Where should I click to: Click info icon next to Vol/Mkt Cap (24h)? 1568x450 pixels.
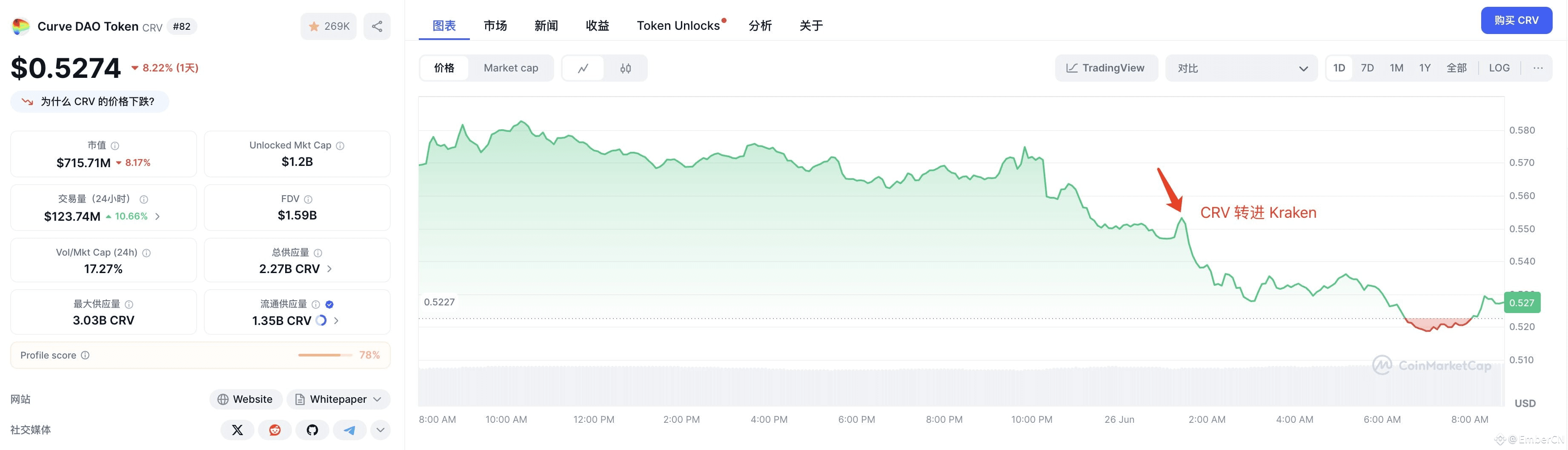(146, 253)
